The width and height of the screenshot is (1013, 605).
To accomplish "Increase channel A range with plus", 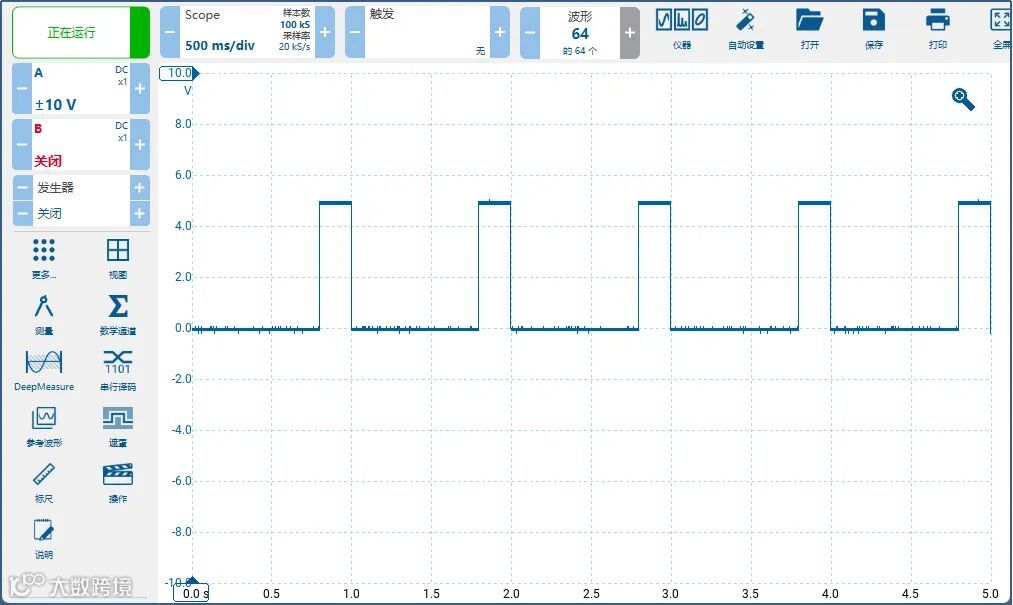I will click(x=140, y=89).
